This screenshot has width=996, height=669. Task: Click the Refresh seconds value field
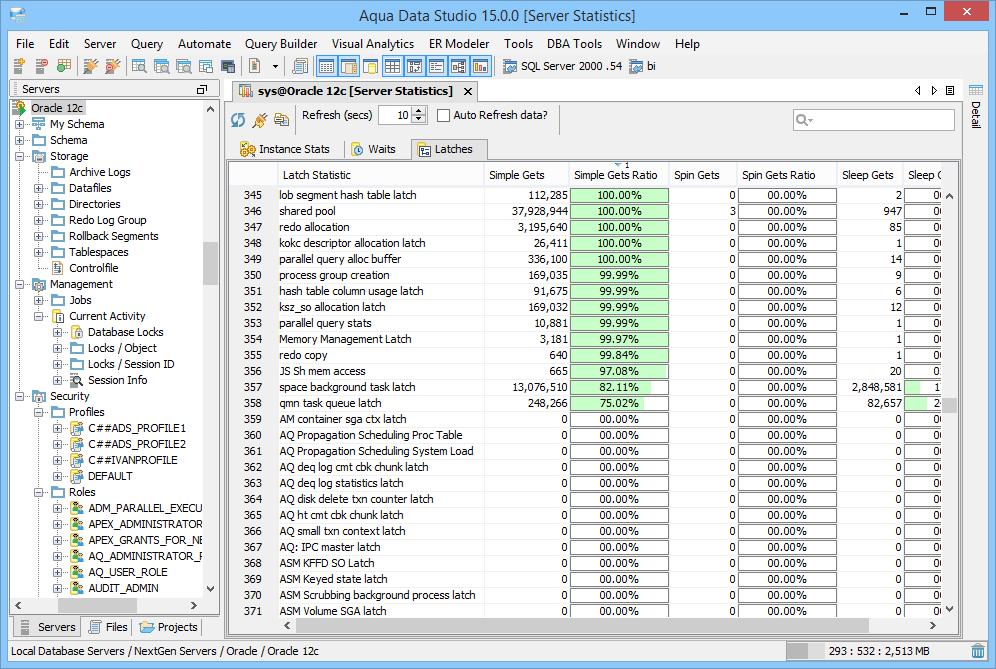[396, 115]
